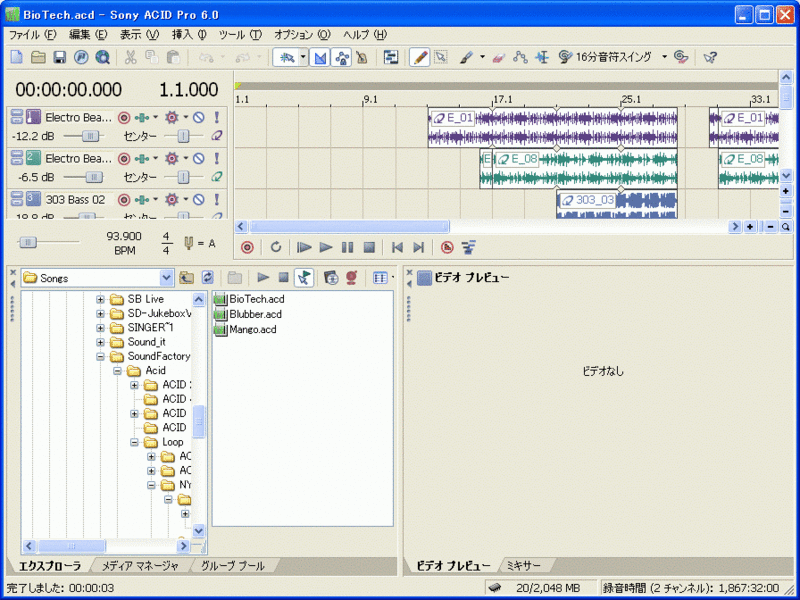
Task: Open track FX on Electro Beat track 2
Action: pyautogui.click(x=142, y=159)
